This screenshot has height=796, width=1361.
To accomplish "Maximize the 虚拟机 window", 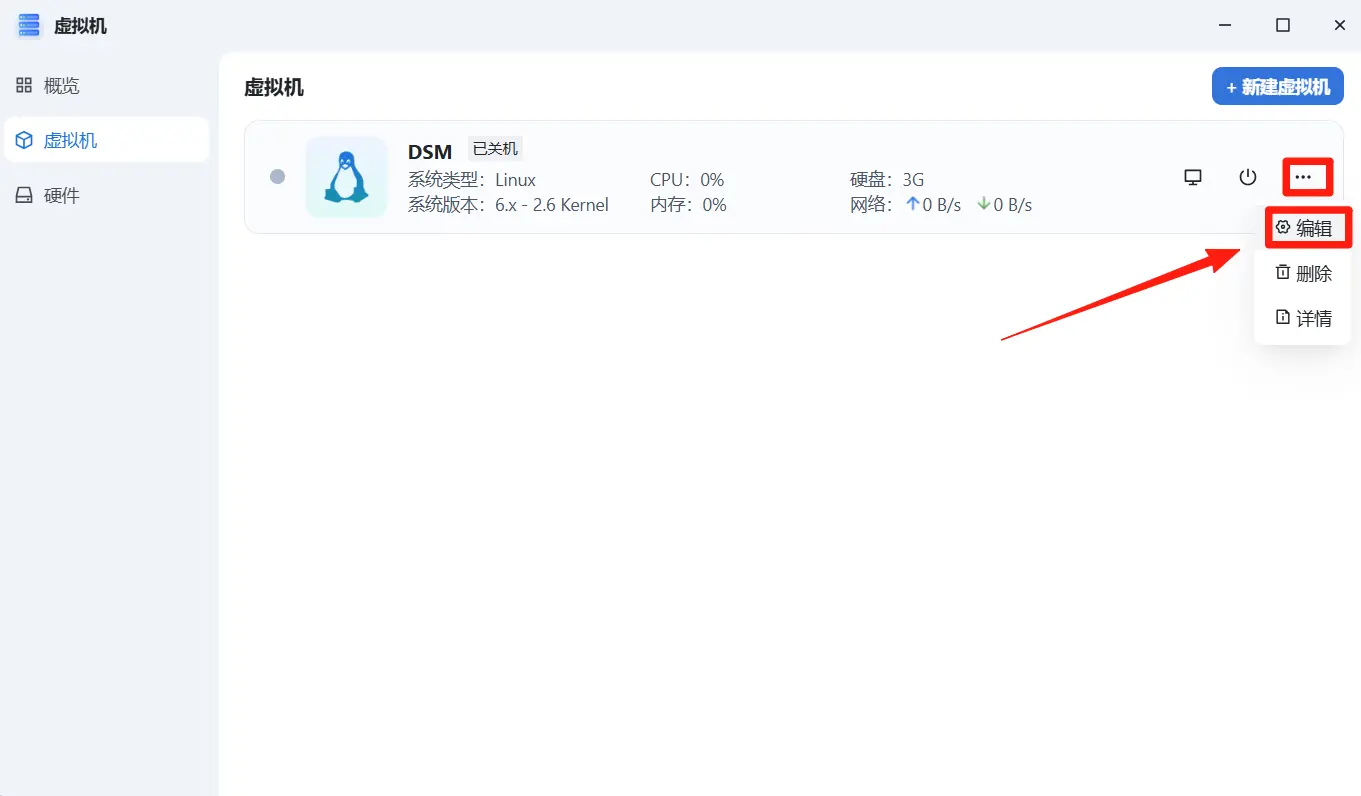I will 1282,26.
